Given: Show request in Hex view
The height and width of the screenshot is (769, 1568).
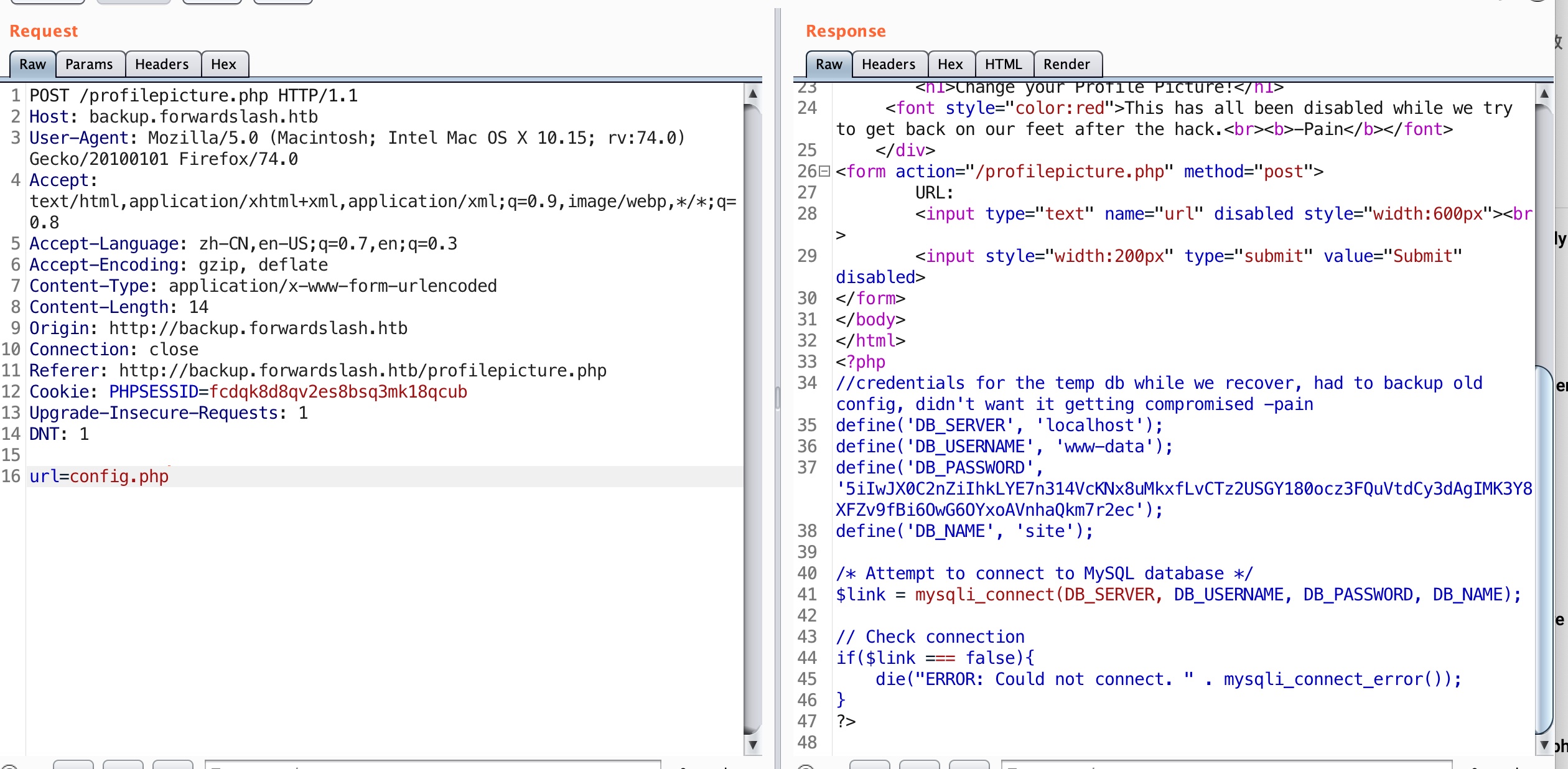Looking at the screenshot, I should pyautogui.click(x=223, y=64).
